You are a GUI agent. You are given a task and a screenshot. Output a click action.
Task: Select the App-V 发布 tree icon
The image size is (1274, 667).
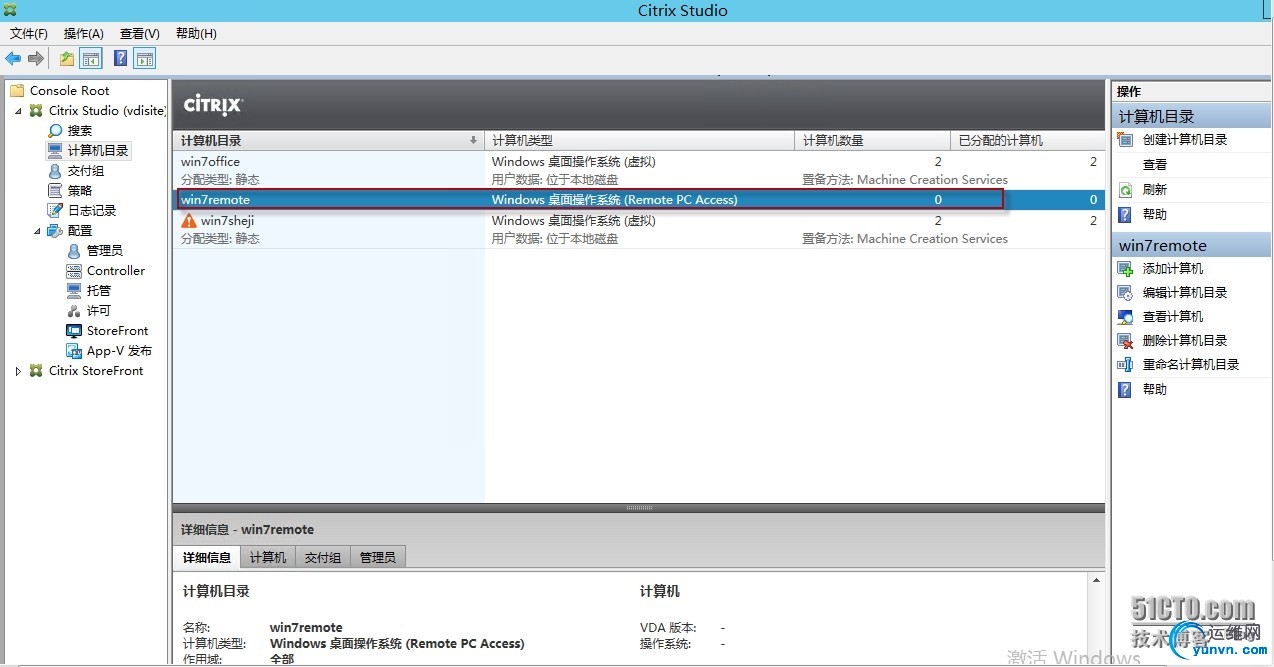tap(74, 351)
